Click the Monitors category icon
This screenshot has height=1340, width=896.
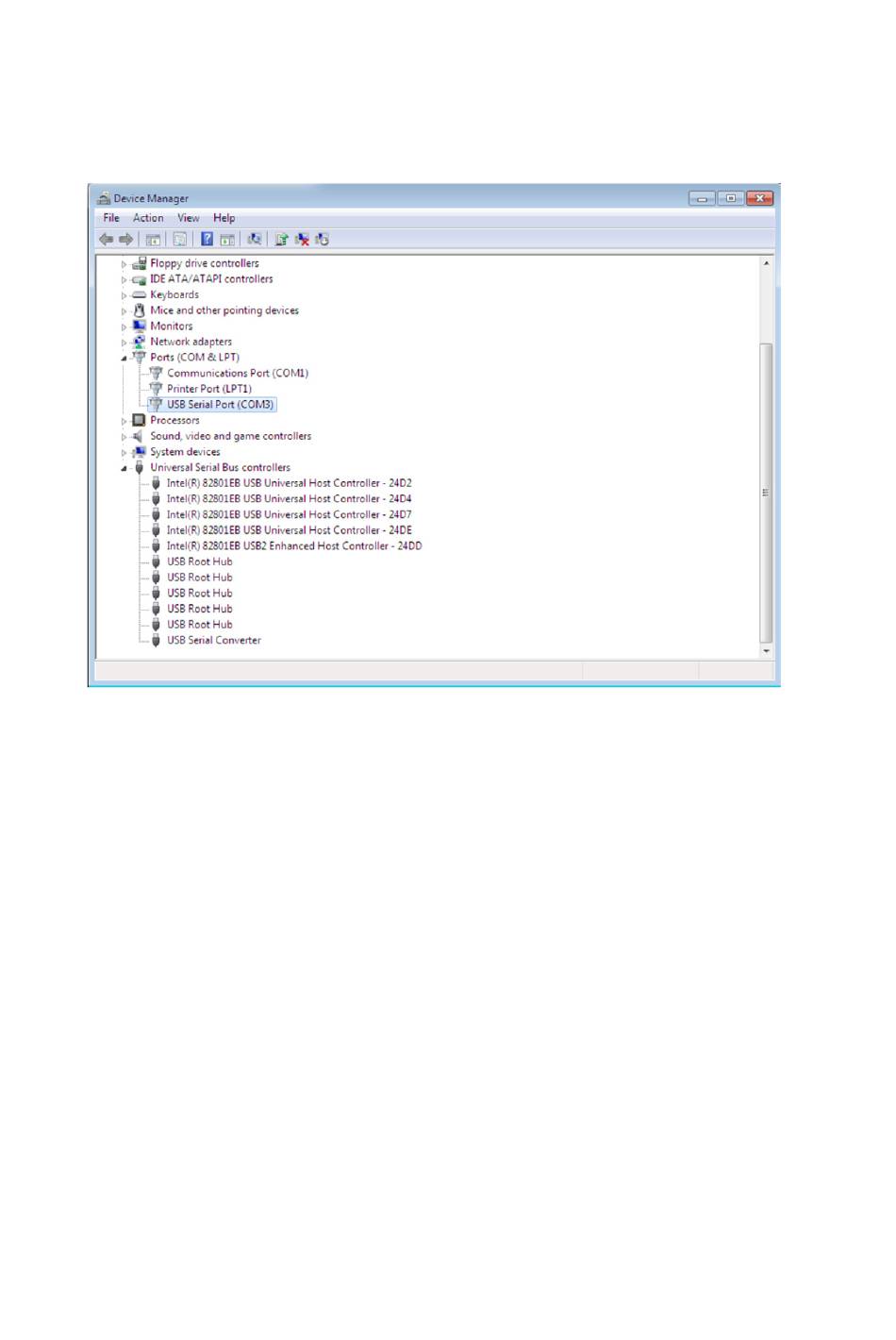point(140,327)
